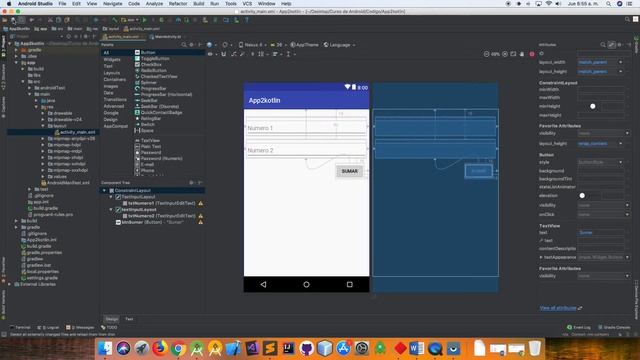Toggle the orientation selector in the design toolbar
Screen dimensions: 640x360
point(226,44)
